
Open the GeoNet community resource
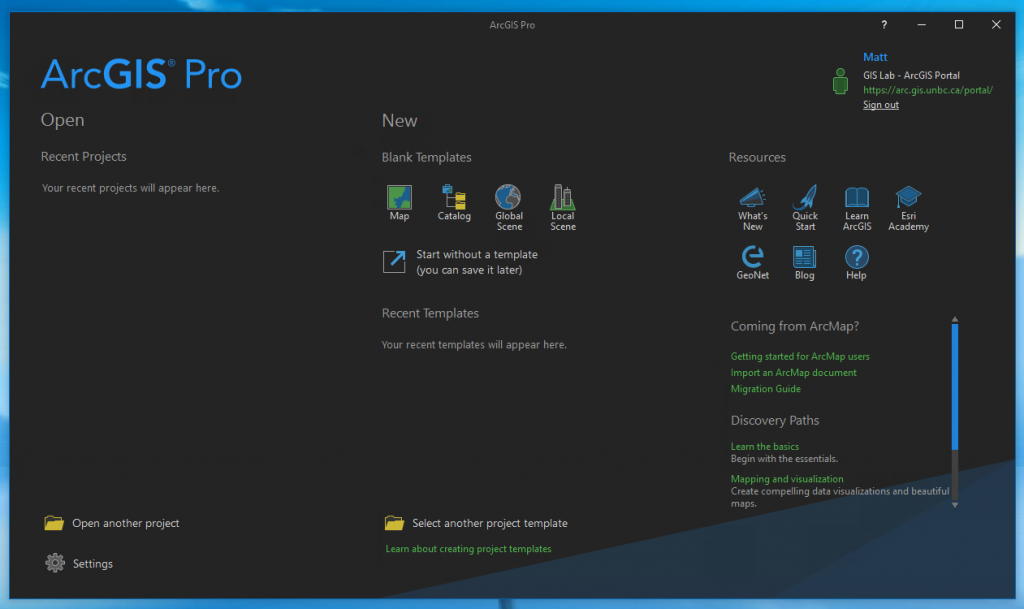tap(752, 263)
